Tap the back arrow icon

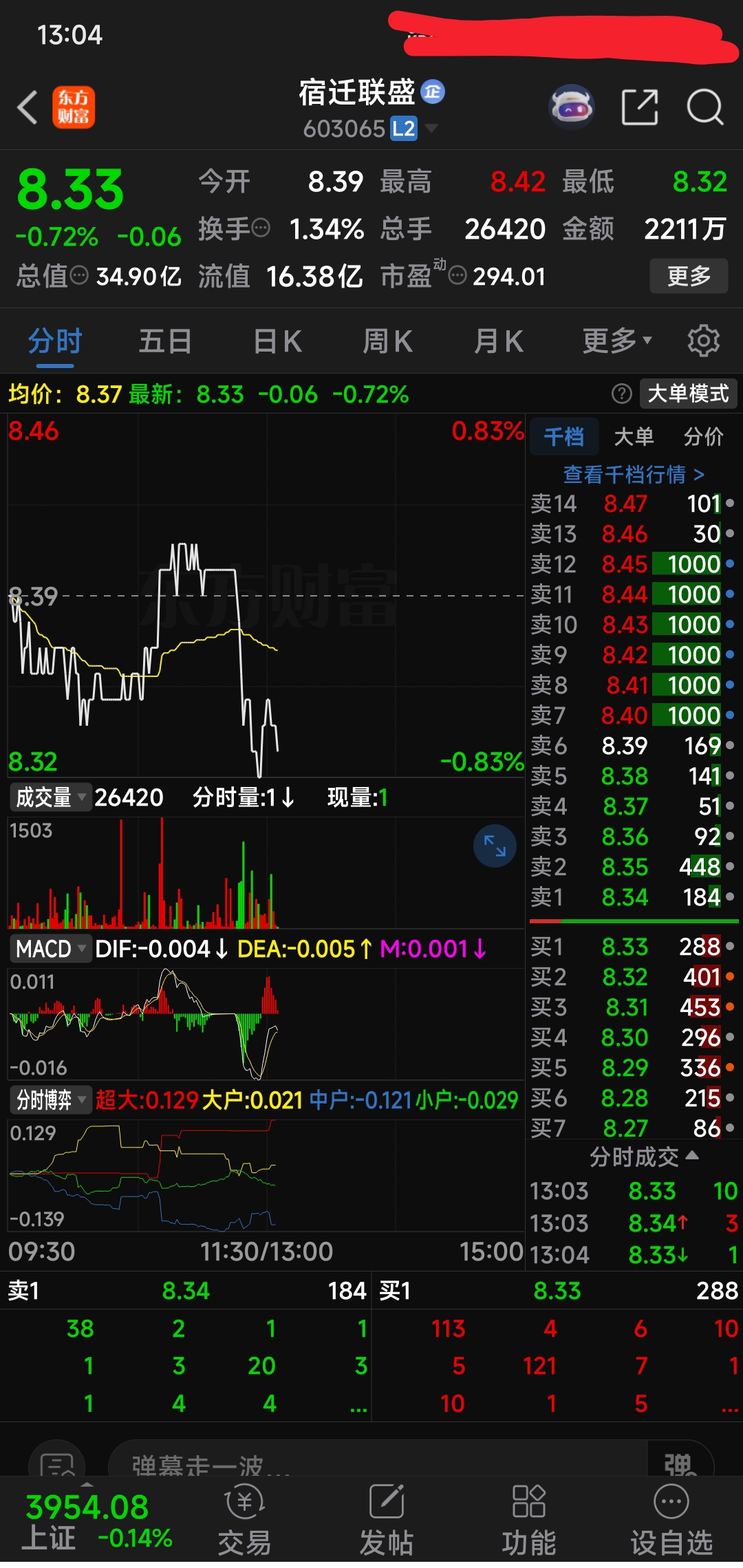(x=28, y=108)
